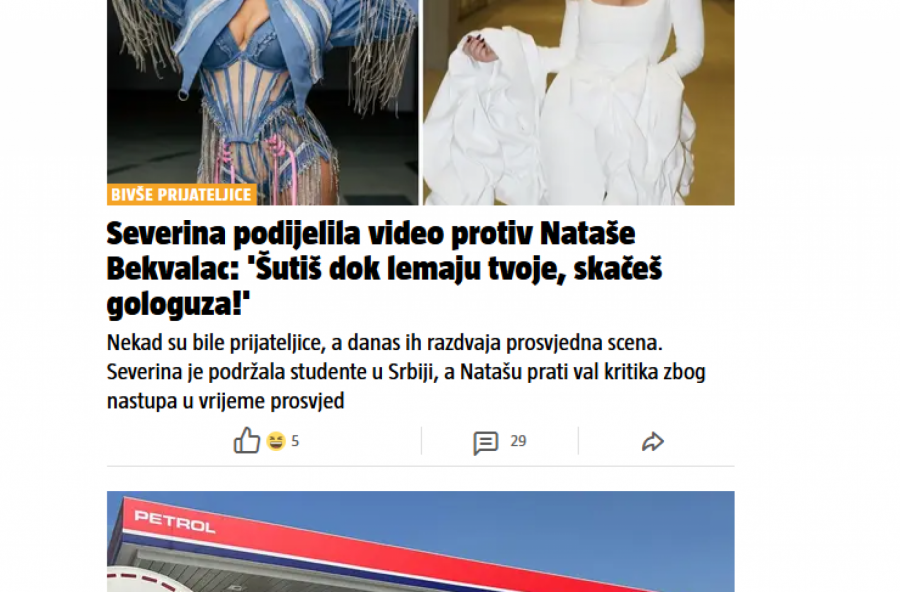
Task: Select the 'BIVŠE PRIJATELJICE' category tag
Action: coord(181,195)
